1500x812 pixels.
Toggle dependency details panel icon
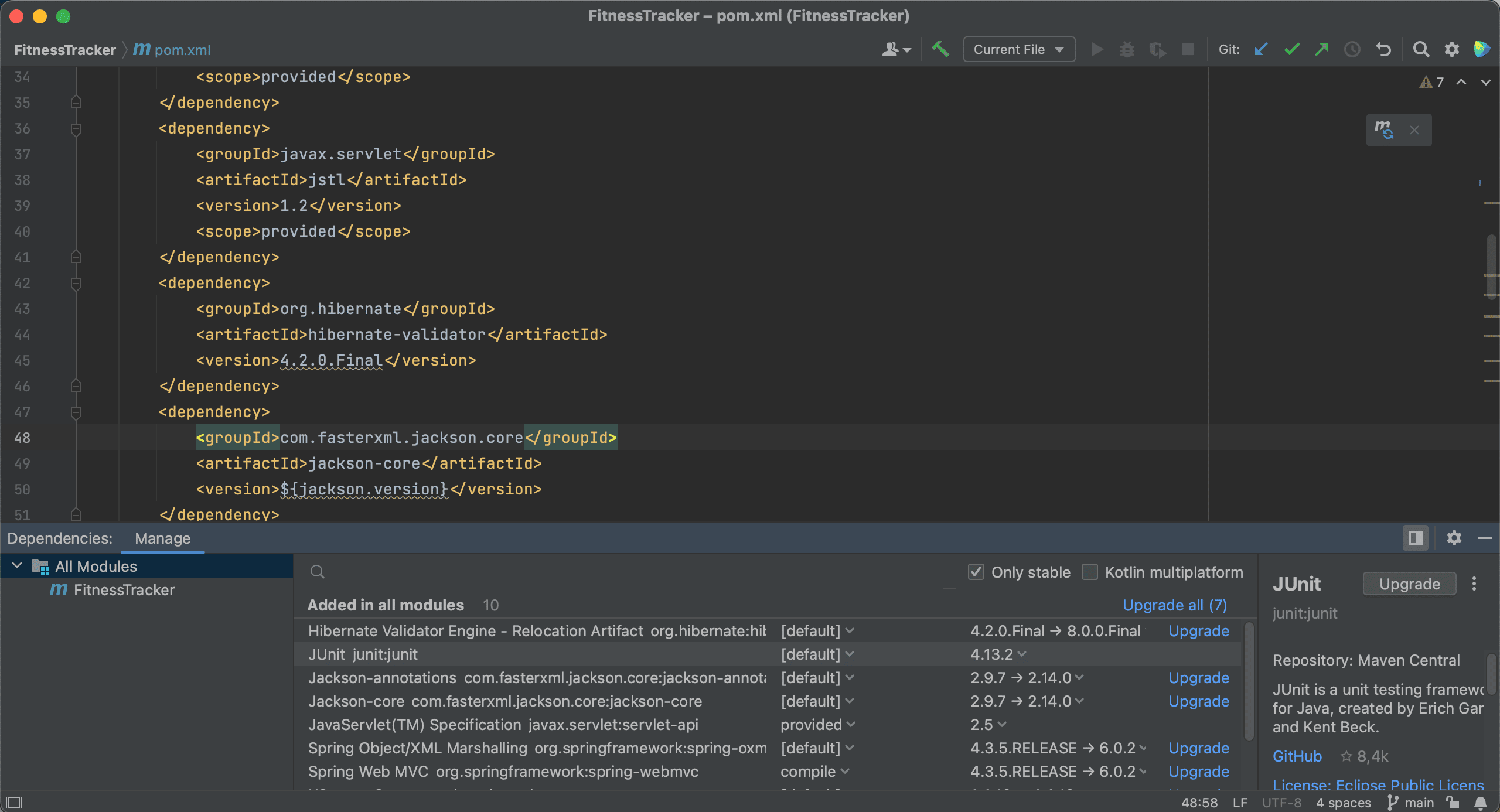click(x=1415, y=538)
